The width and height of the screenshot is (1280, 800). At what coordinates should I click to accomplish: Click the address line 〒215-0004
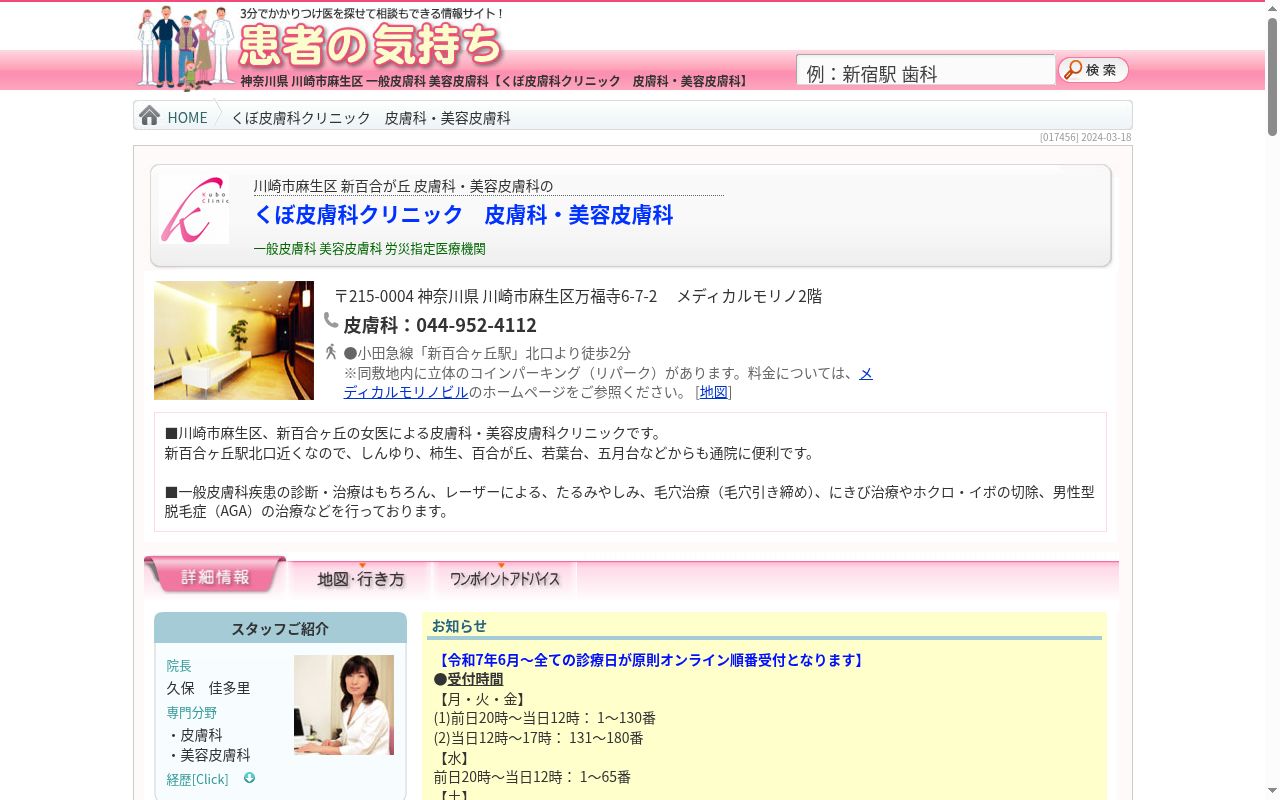click(x=578, y=296)
